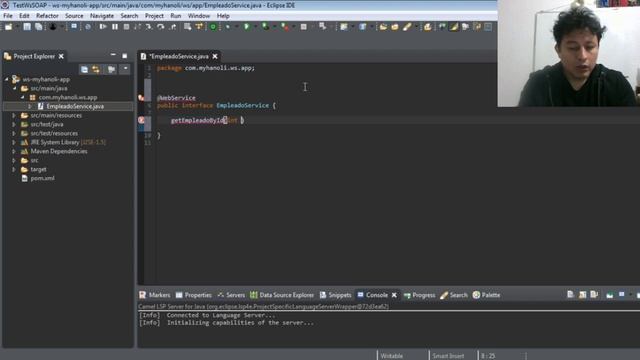Click the Step Over debug icon

coord(161,27)
